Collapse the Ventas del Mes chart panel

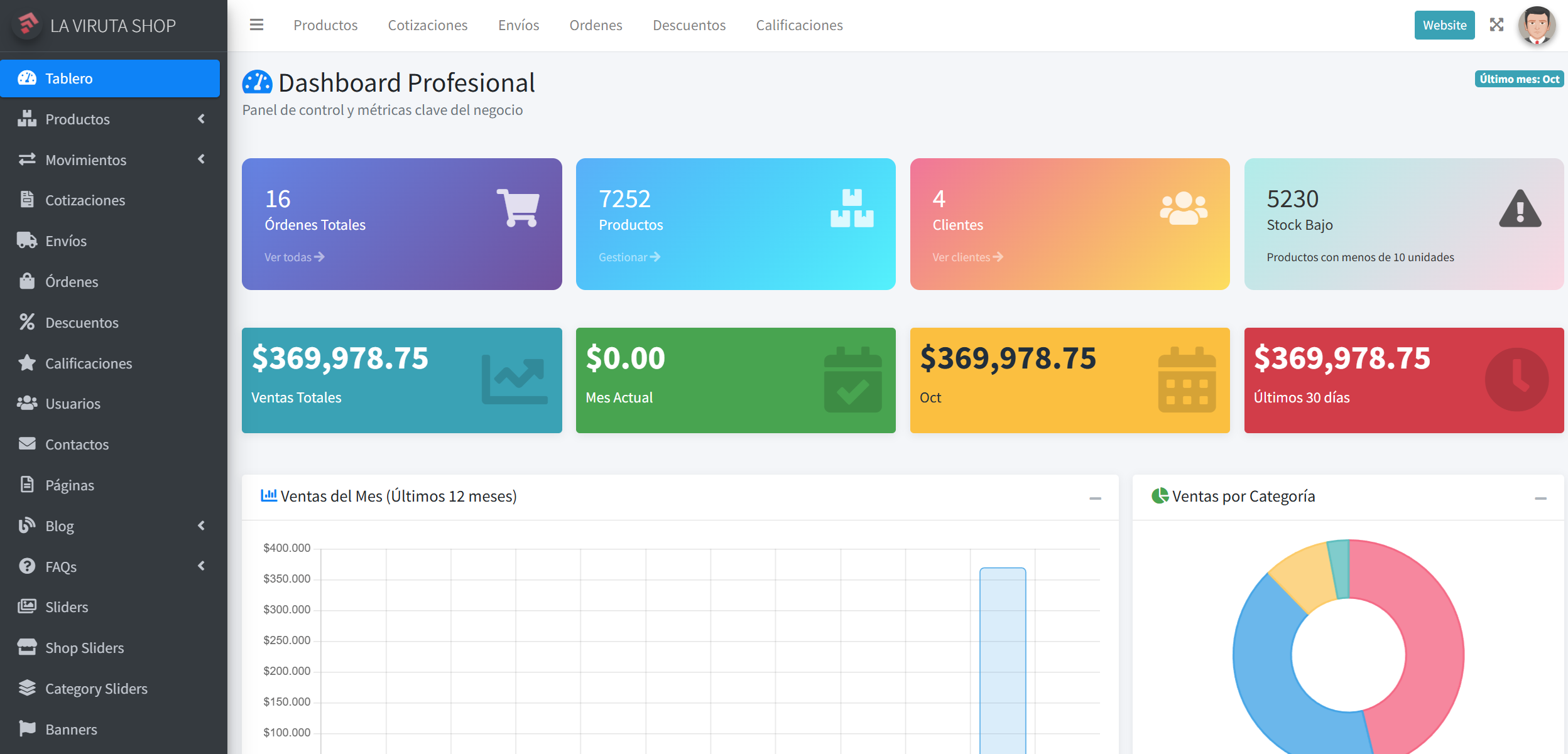pyautogui.click(x=1096, y=497)
